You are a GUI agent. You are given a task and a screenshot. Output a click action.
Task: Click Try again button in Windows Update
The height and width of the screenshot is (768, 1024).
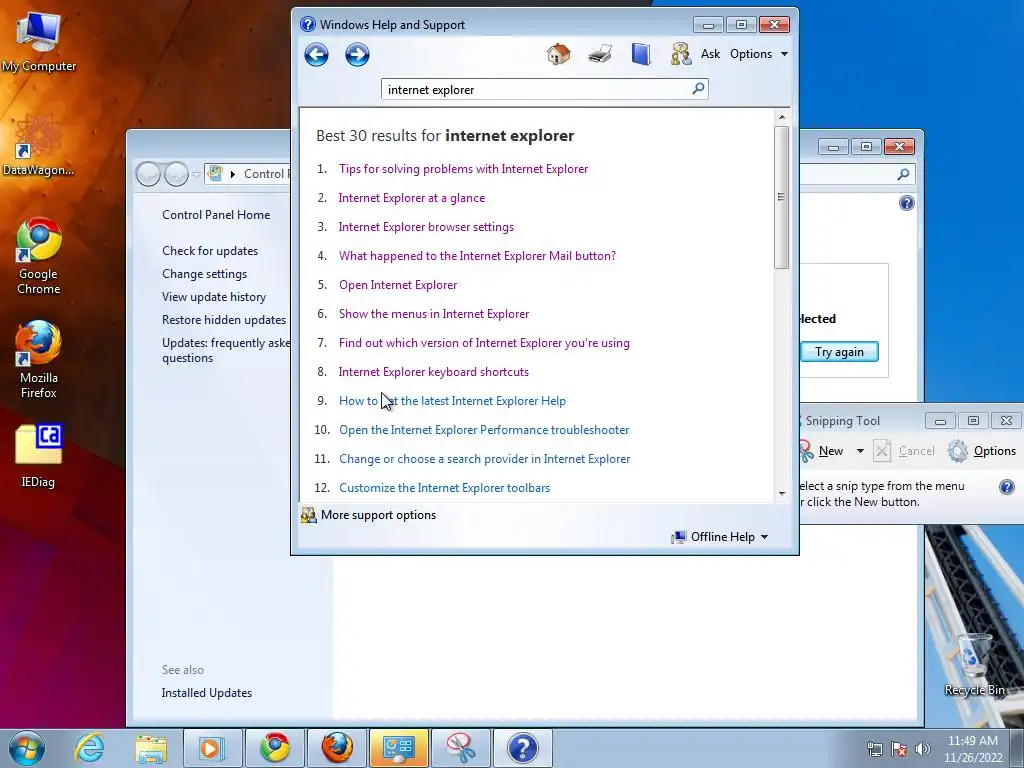(x=839, y=352)
